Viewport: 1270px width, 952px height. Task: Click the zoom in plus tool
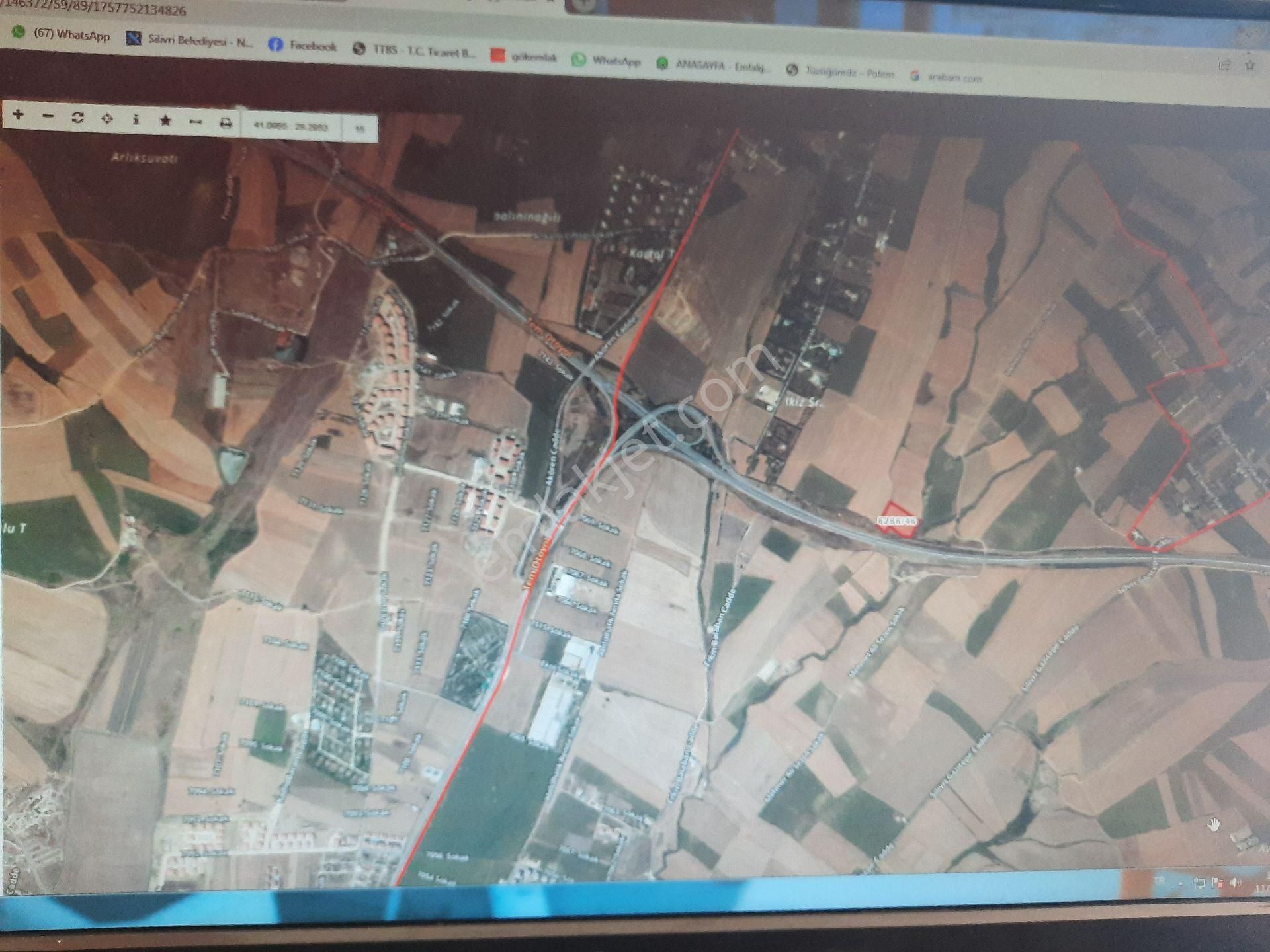pyautogui.click(x=18, y=116)
